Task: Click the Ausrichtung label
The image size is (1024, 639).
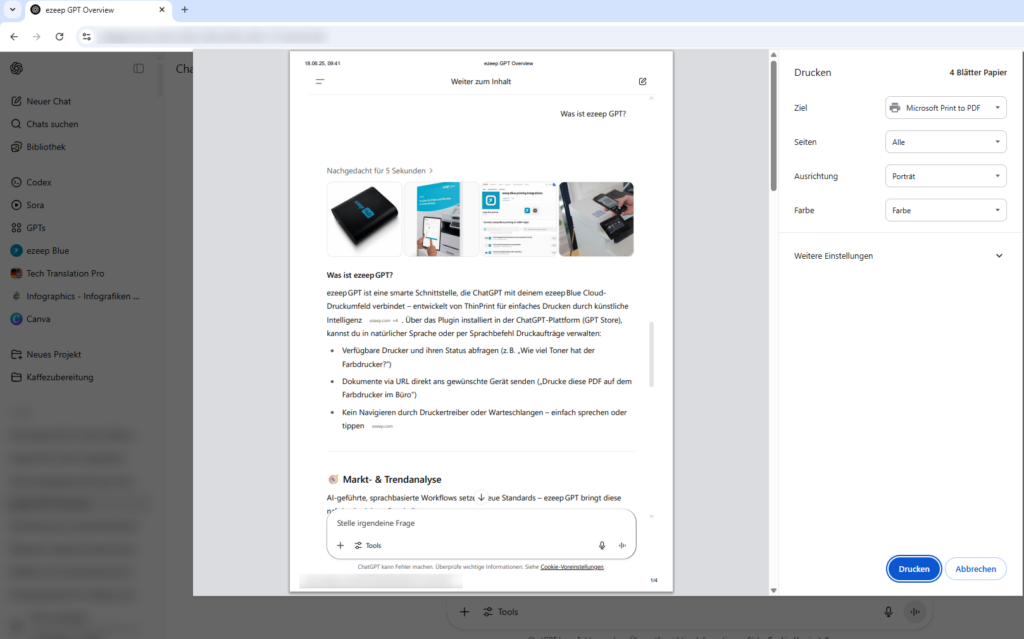Action: coord(816,176)
